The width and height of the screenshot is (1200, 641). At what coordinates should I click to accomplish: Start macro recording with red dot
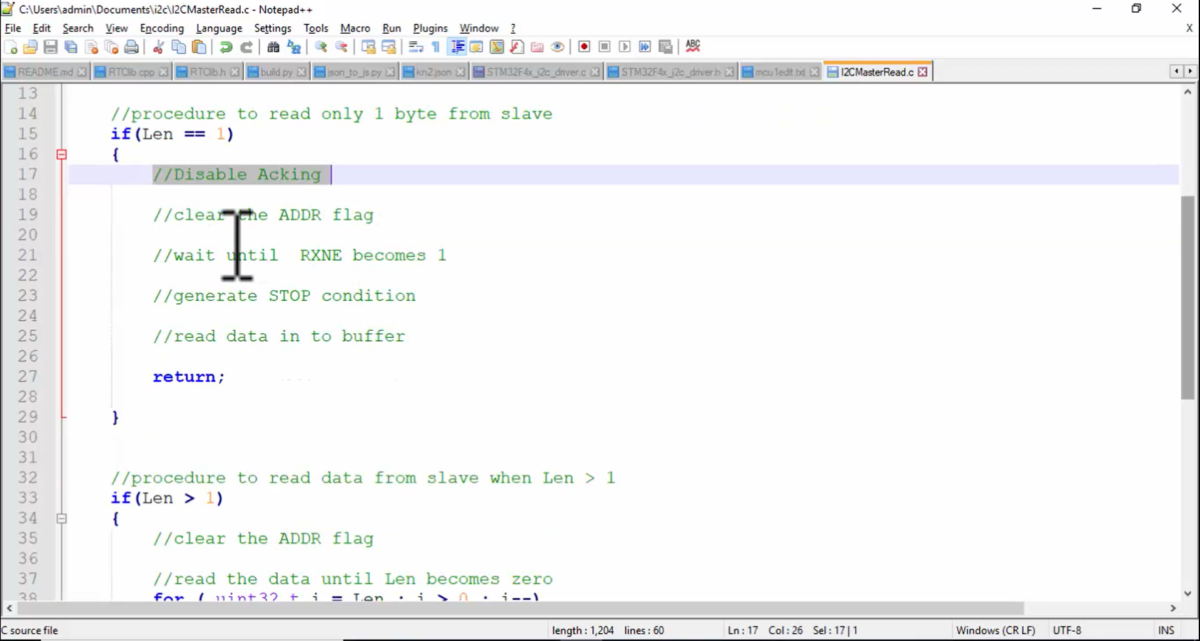[584, 47]
